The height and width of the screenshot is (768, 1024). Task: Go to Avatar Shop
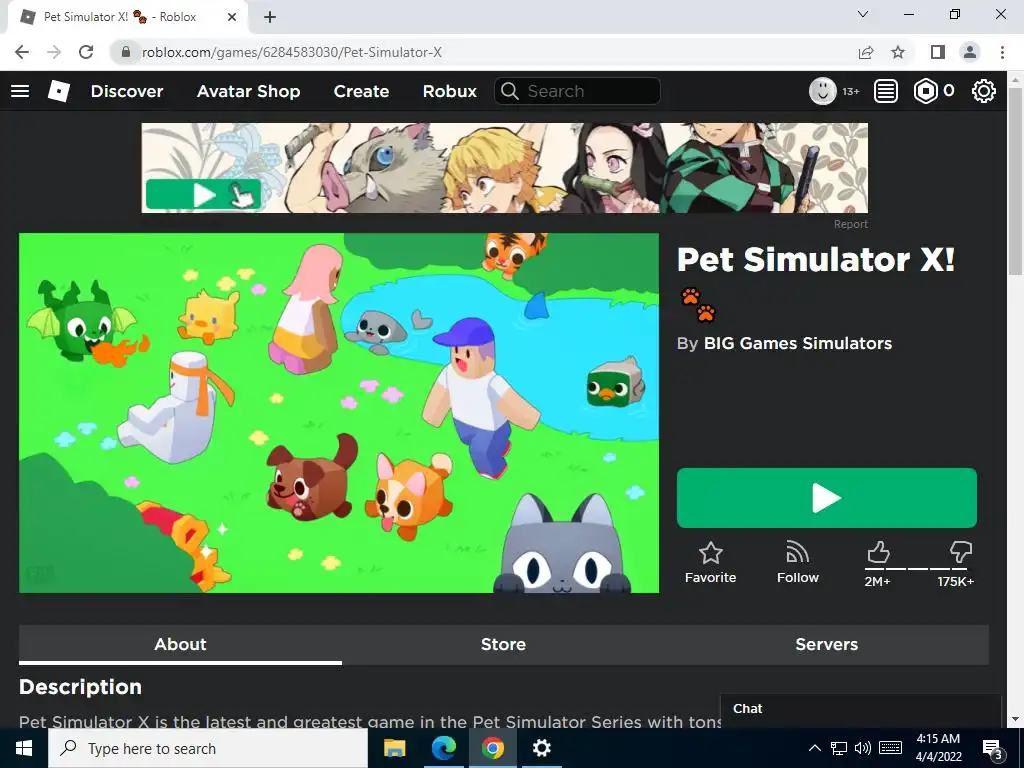[248, 91]
